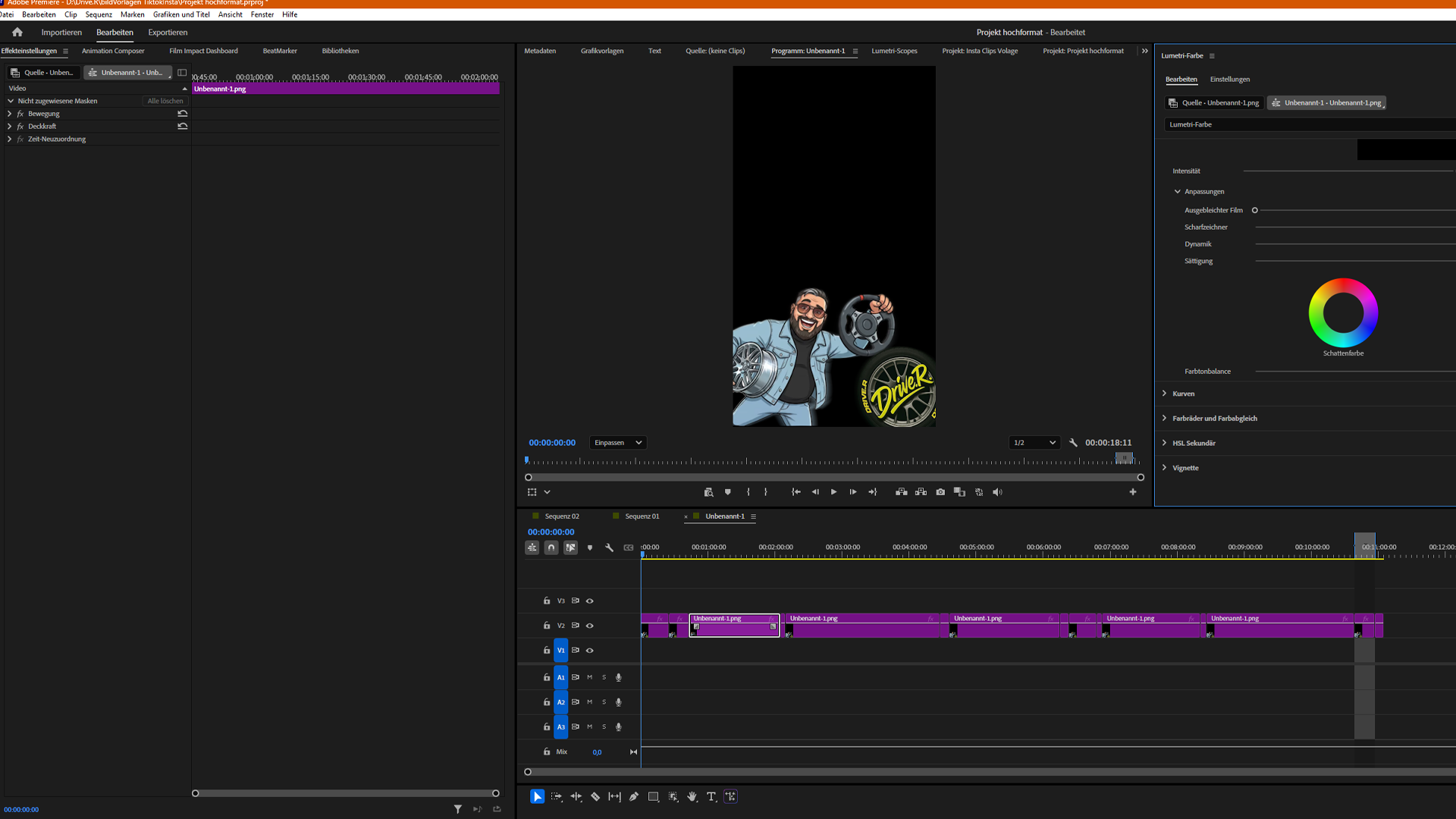Select the Ripple Edit tool
Viewport: 1456px width, 819px height.
click(576, 796)
